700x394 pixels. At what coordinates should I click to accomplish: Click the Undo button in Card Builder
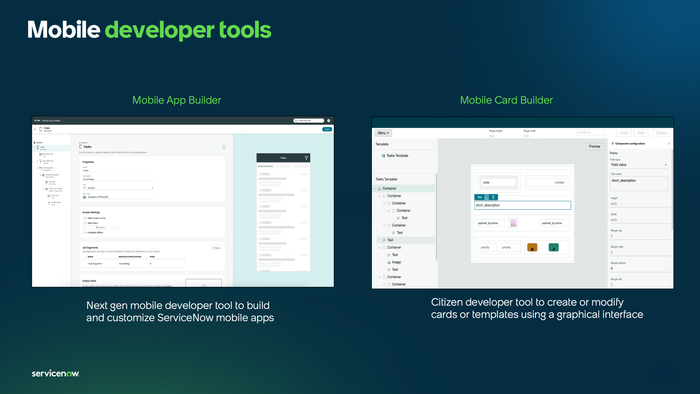point(624,133)
